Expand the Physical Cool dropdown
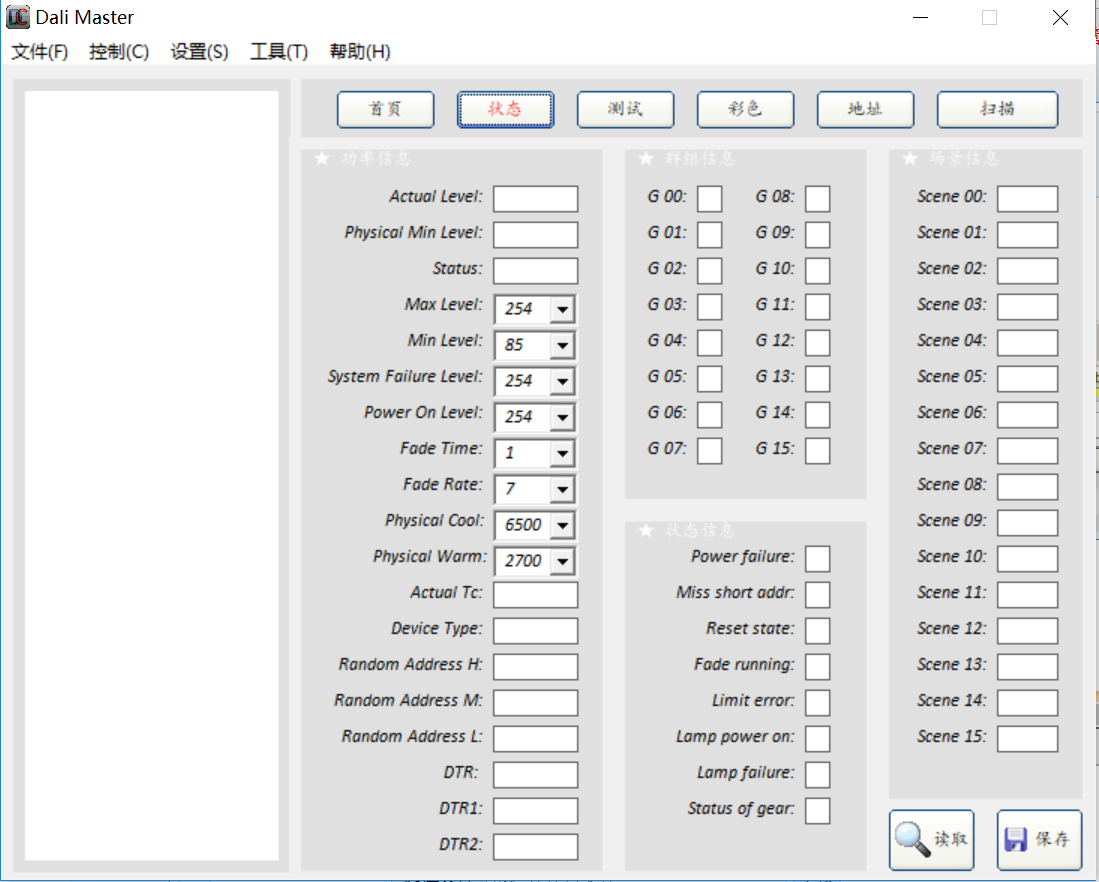The height and width of the screenshot is (882, 1099). 562,525
